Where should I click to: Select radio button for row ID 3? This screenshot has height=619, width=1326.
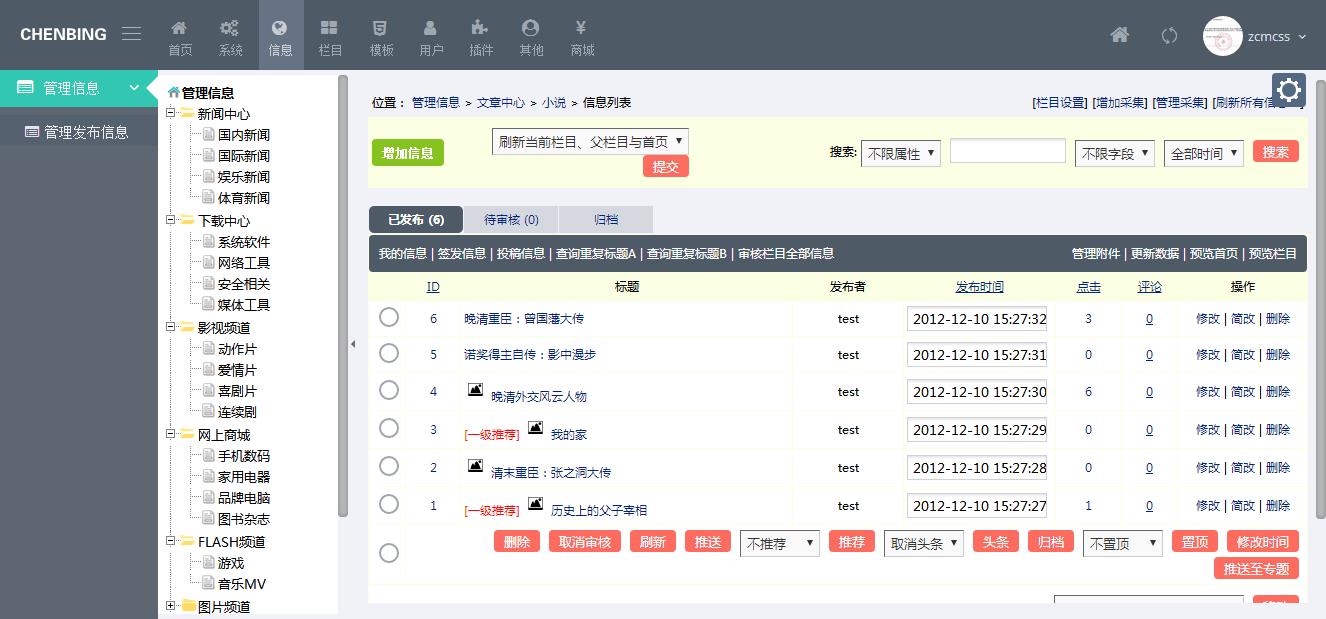click(x=389, y=428)
